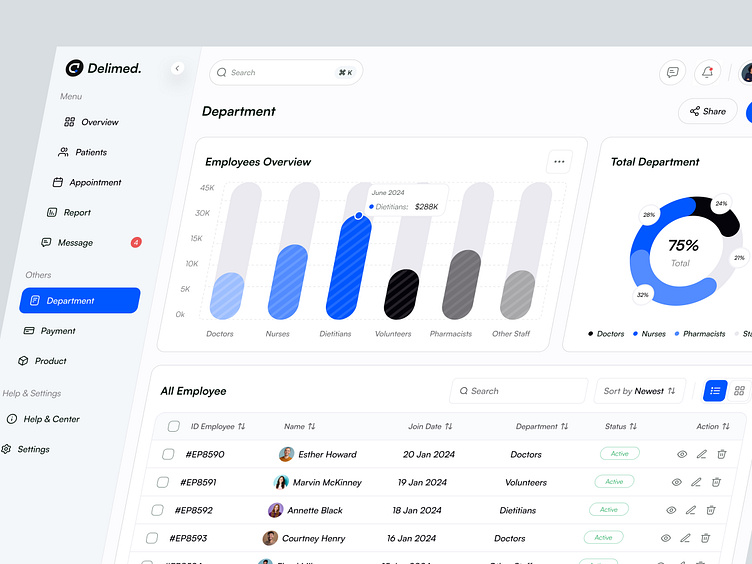
Task: Sort by Name column
Action: (x=300, y=426)
